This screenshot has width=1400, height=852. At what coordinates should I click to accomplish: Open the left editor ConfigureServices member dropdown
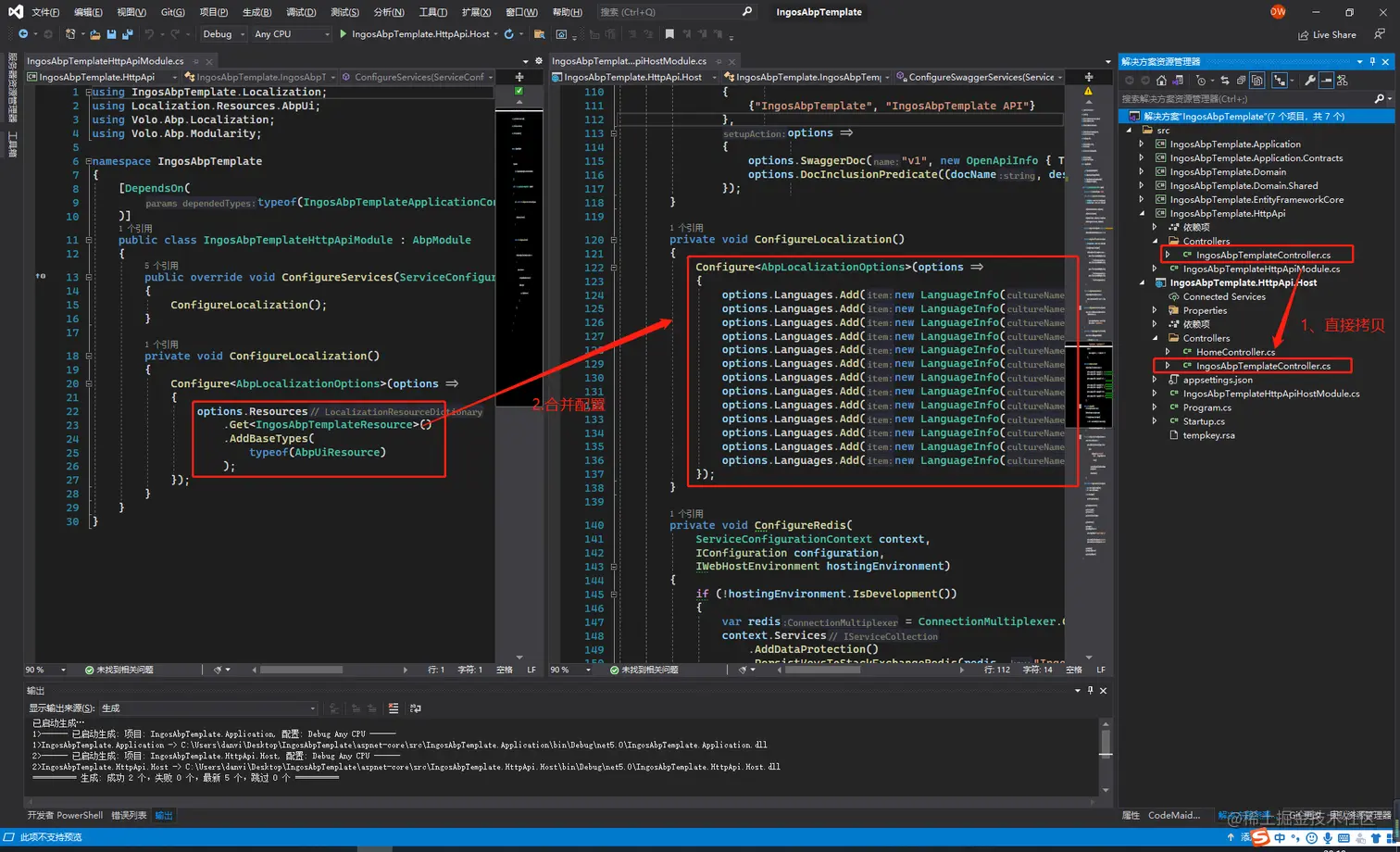(417, 77)
